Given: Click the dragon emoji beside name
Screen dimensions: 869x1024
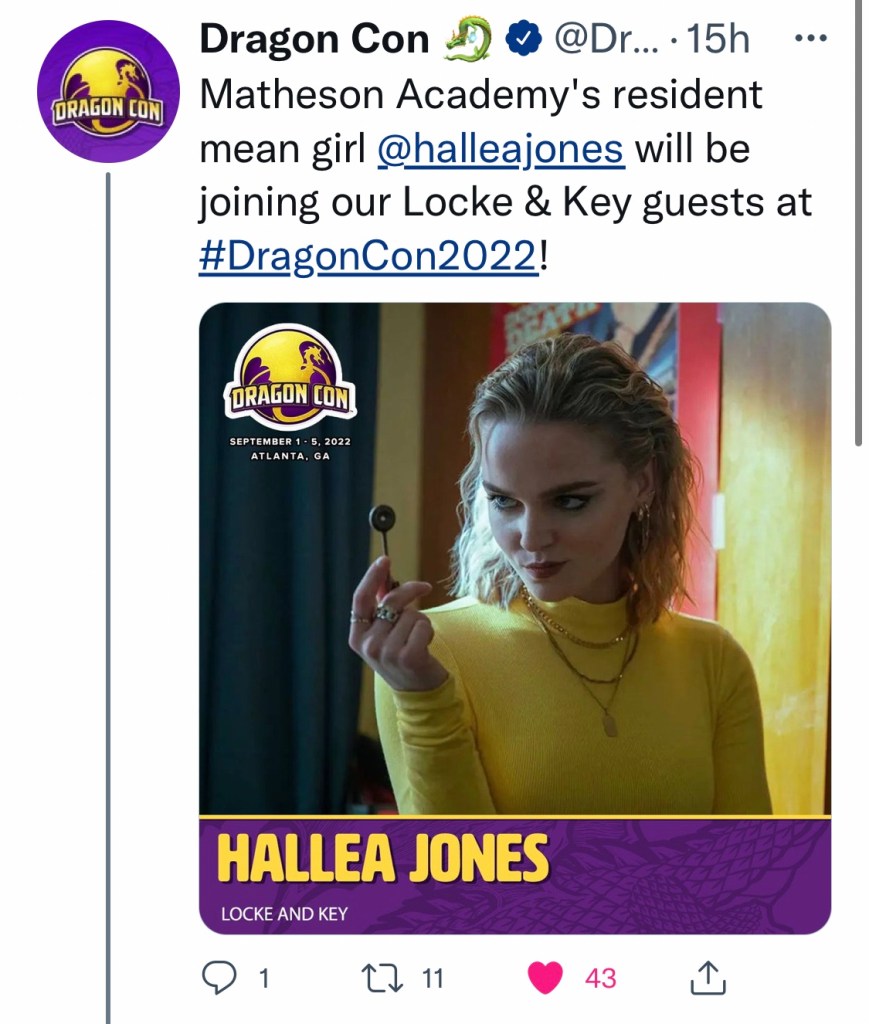Looking at the screenshot, I should pos(467,39).
